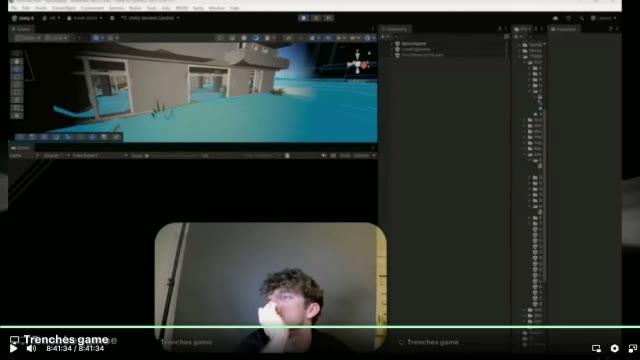Viewport: 640px width, 360px height.
Task: Open the Asset Store toolbar button
Action: pos(84,18)
